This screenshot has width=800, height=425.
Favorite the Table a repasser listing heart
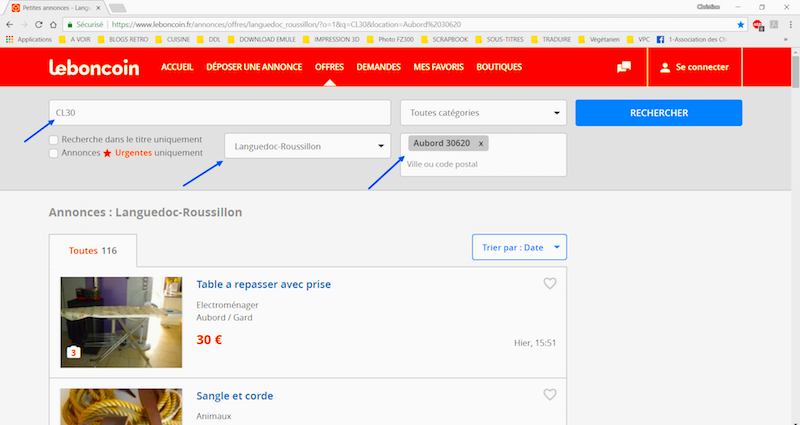[549, 283]
